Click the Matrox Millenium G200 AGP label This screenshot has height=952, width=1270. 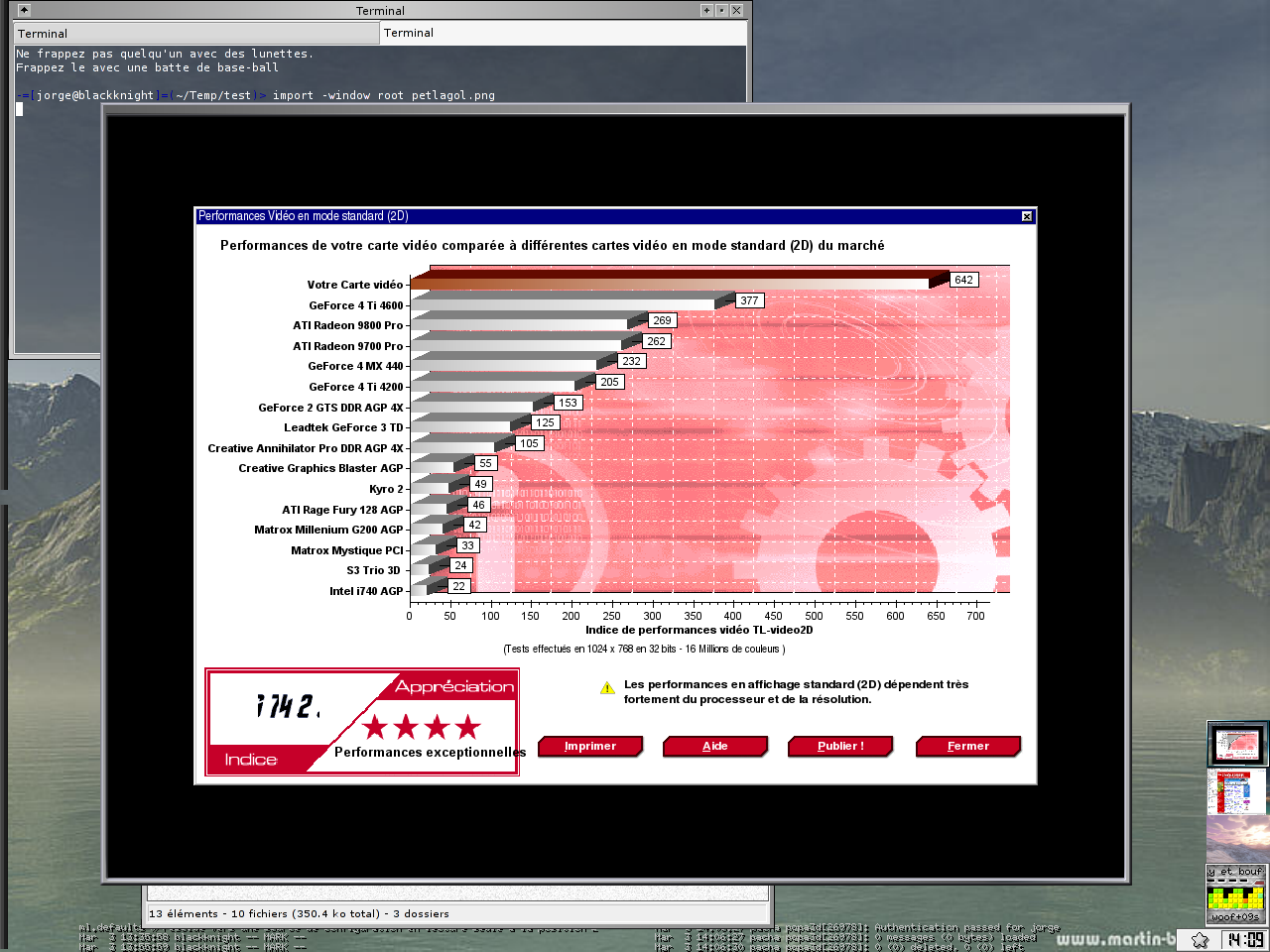tap(329, 530)
